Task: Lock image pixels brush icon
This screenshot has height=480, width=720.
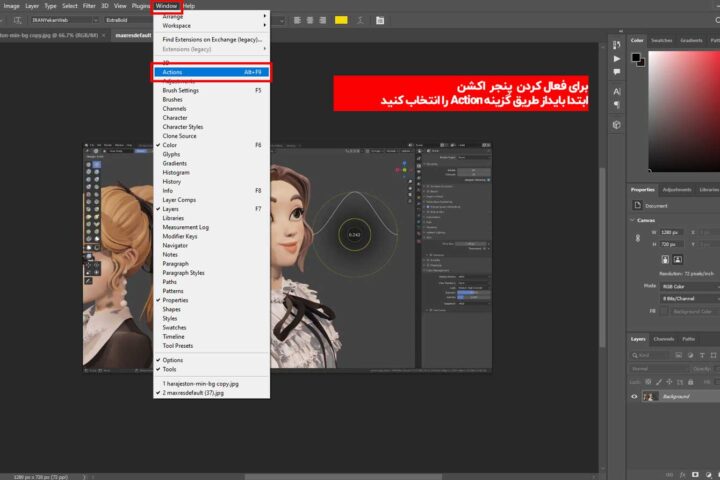Action: click(659, 382)
